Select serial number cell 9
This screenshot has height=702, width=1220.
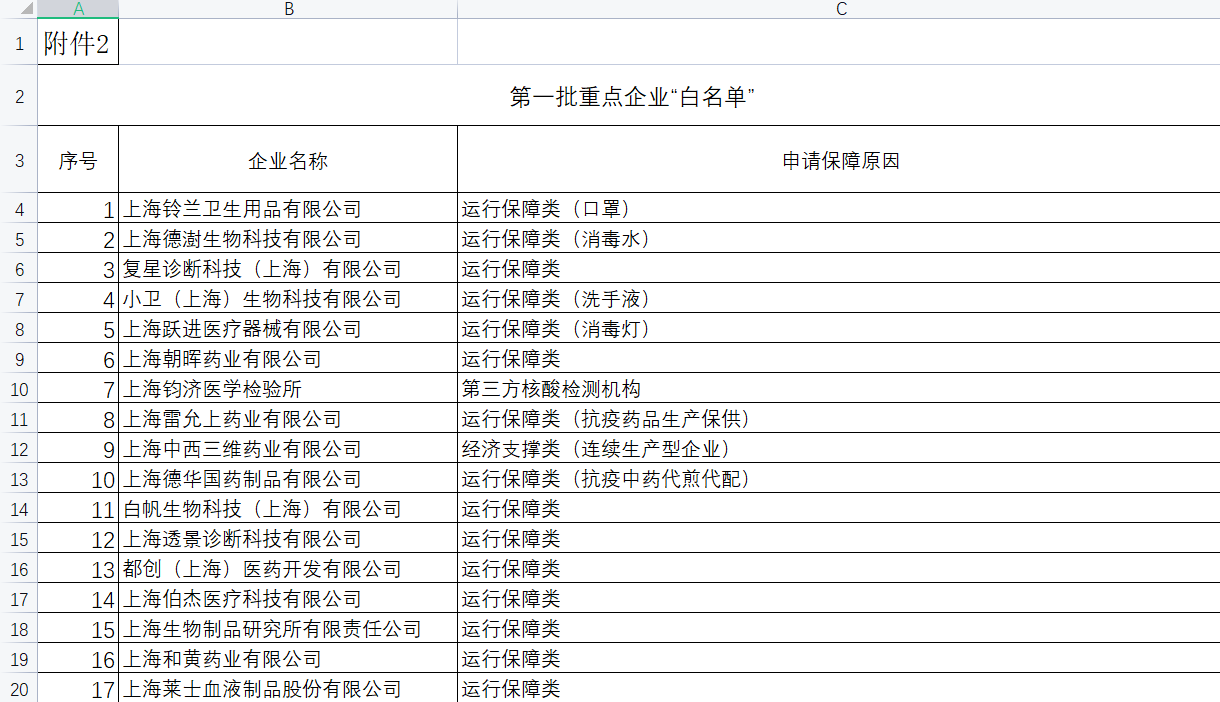pyautogui.click(x=78, y=449)
